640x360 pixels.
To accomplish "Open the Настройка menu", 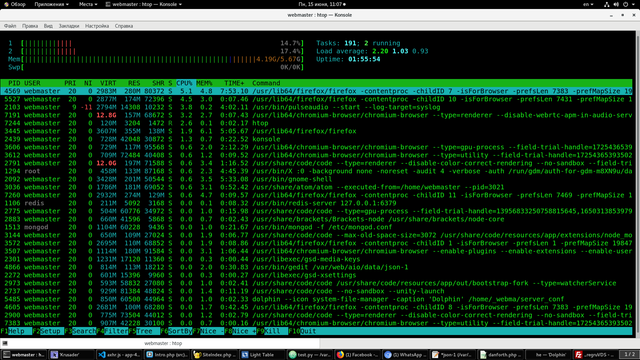I will pos(97,26).
